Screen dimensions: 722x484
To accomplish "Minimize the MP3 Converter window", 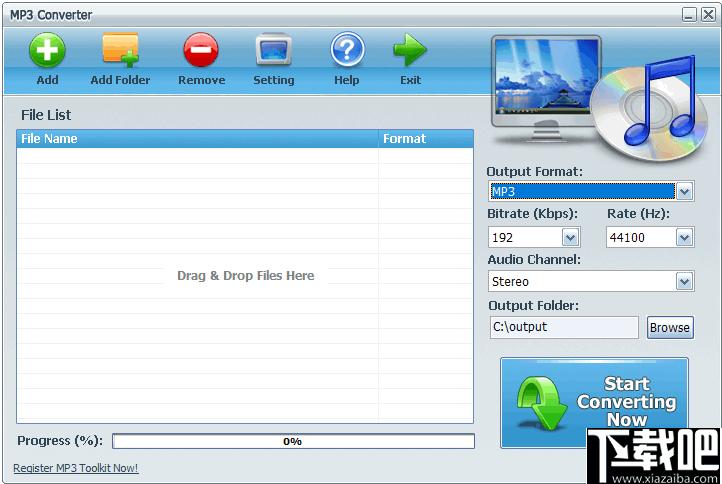I will 689,15.
